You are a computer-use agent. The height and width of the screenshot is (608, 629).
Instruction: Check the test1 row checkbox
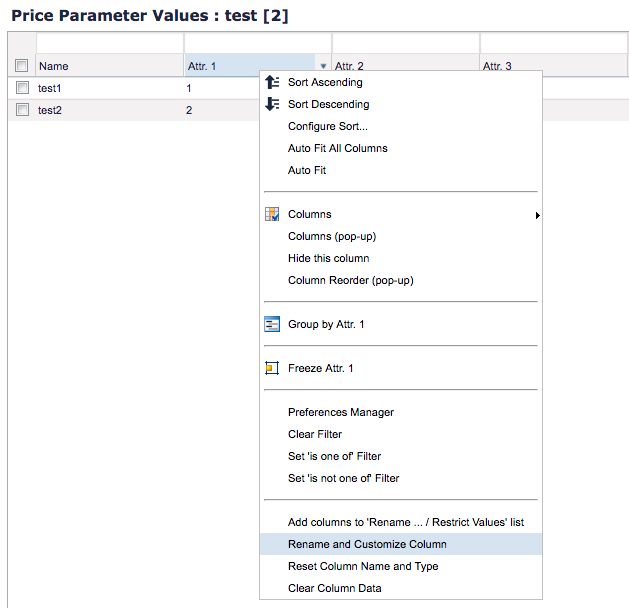tap(22, 87)
